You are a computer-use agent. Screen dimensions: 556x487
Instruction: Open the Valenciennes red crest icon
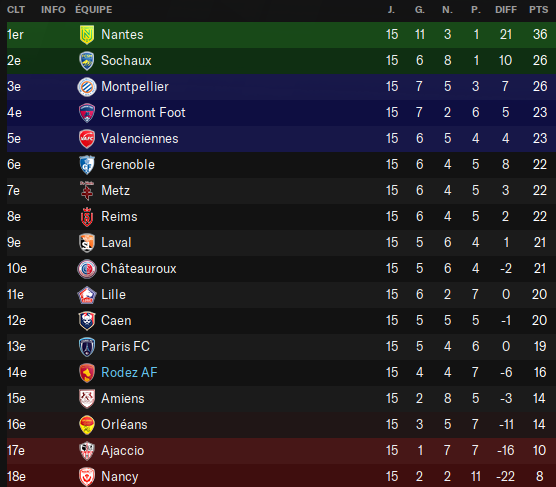[x=87, y=139]
